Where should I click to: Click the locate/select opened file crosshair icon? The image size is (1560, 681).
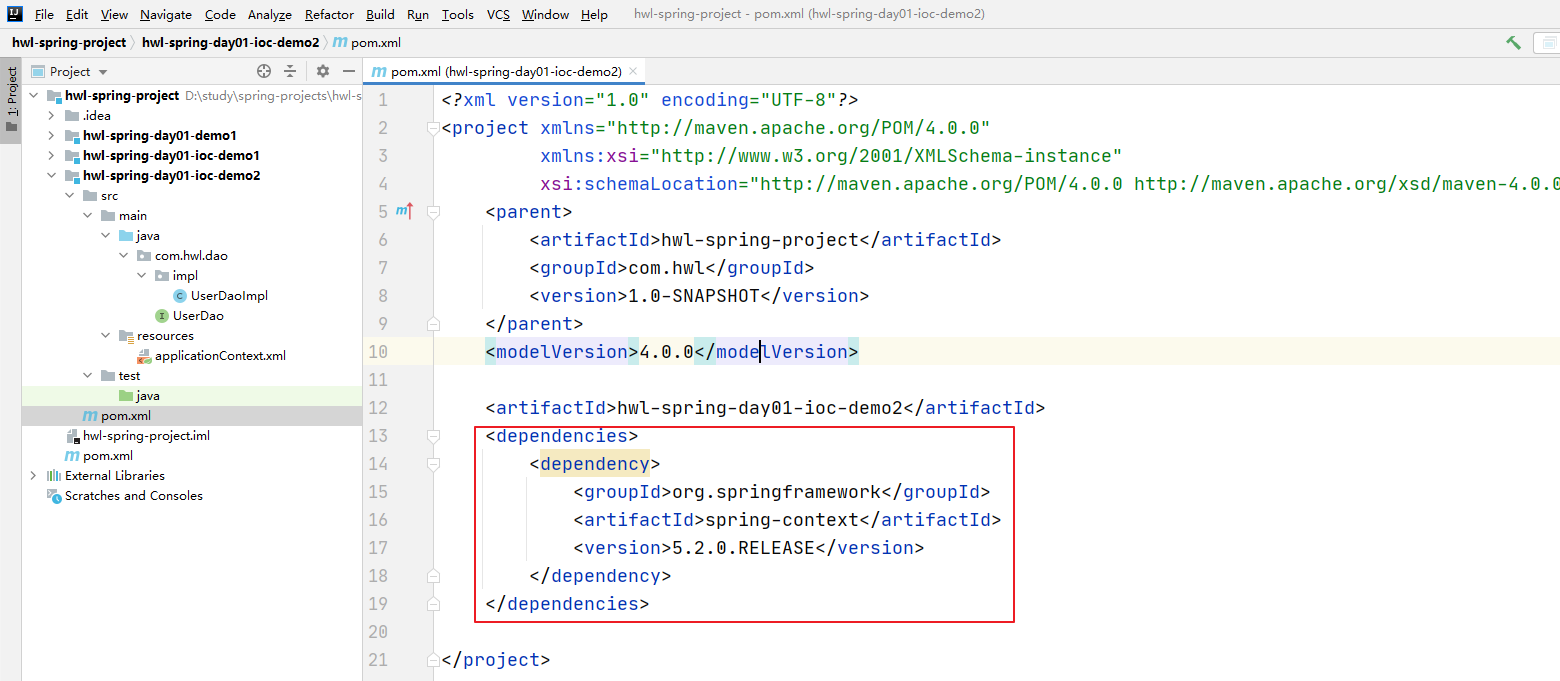(x=264, y=71)
